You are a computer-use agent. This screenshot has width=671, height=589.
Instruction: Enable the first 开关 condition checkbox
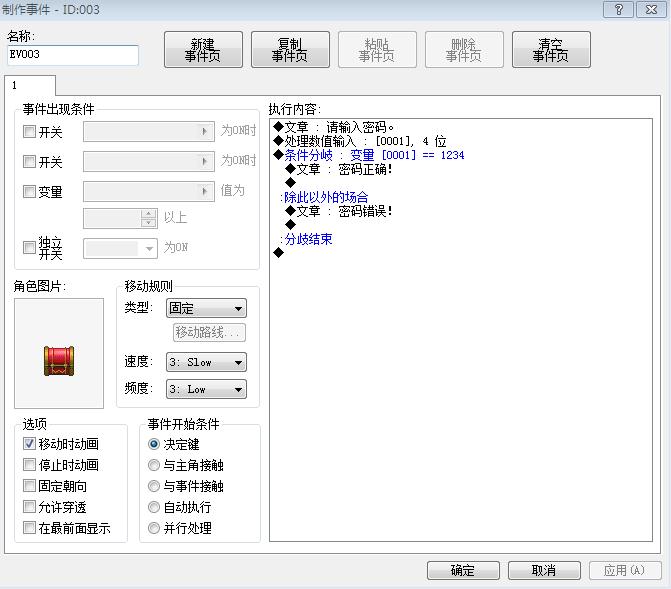(29, 131)
